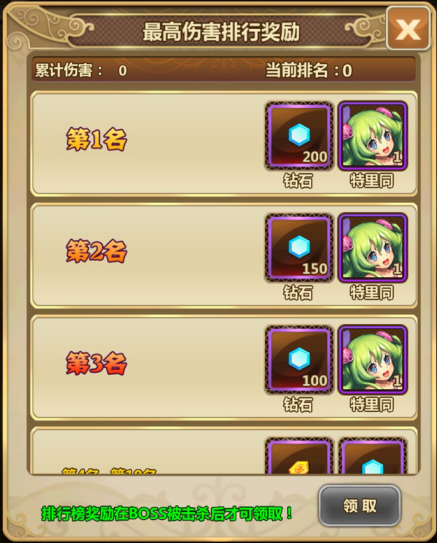437x543 pixels.
Task: Select the 第3名 rank label
Action: [x=97, y=363]
